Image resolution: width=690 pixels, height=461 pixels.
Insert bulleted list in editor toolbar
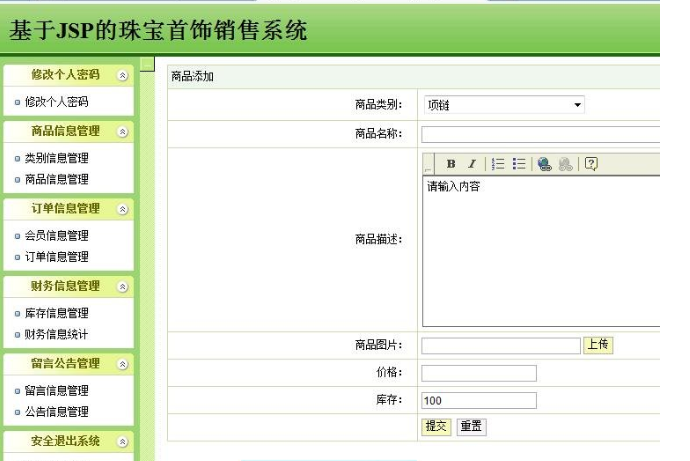(519, 164)
